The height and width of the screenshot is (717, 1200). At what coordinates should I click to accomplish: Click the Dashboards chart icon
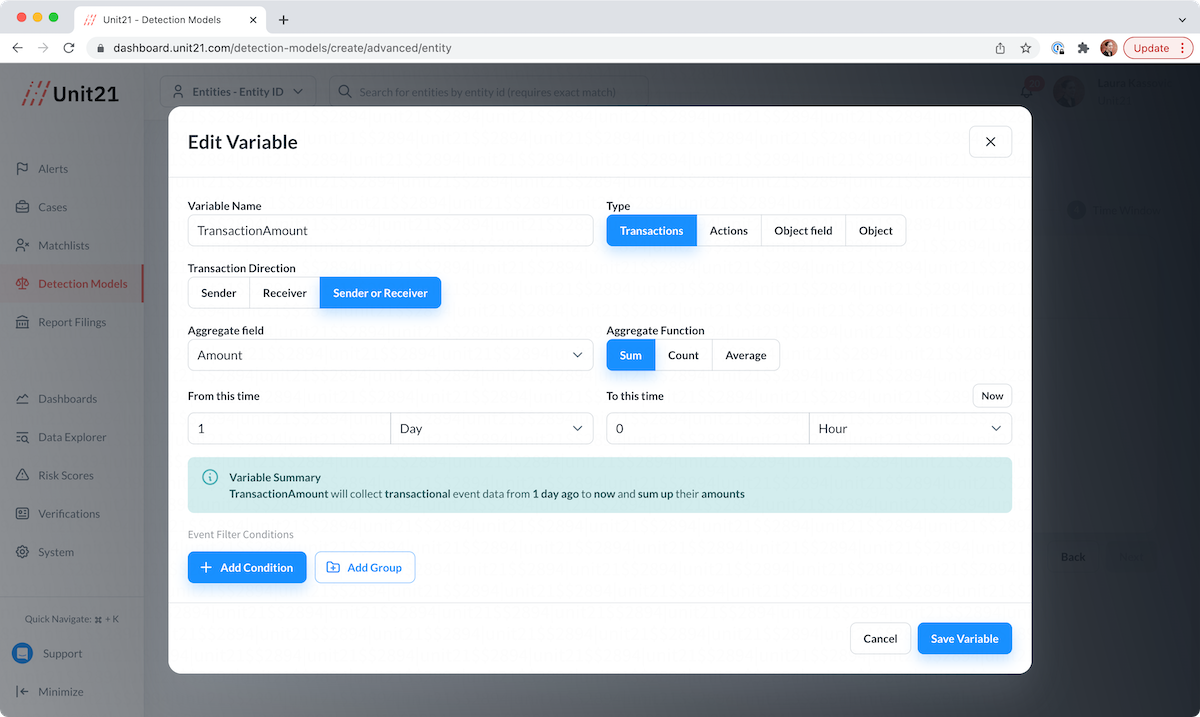[x=22, y=399]
